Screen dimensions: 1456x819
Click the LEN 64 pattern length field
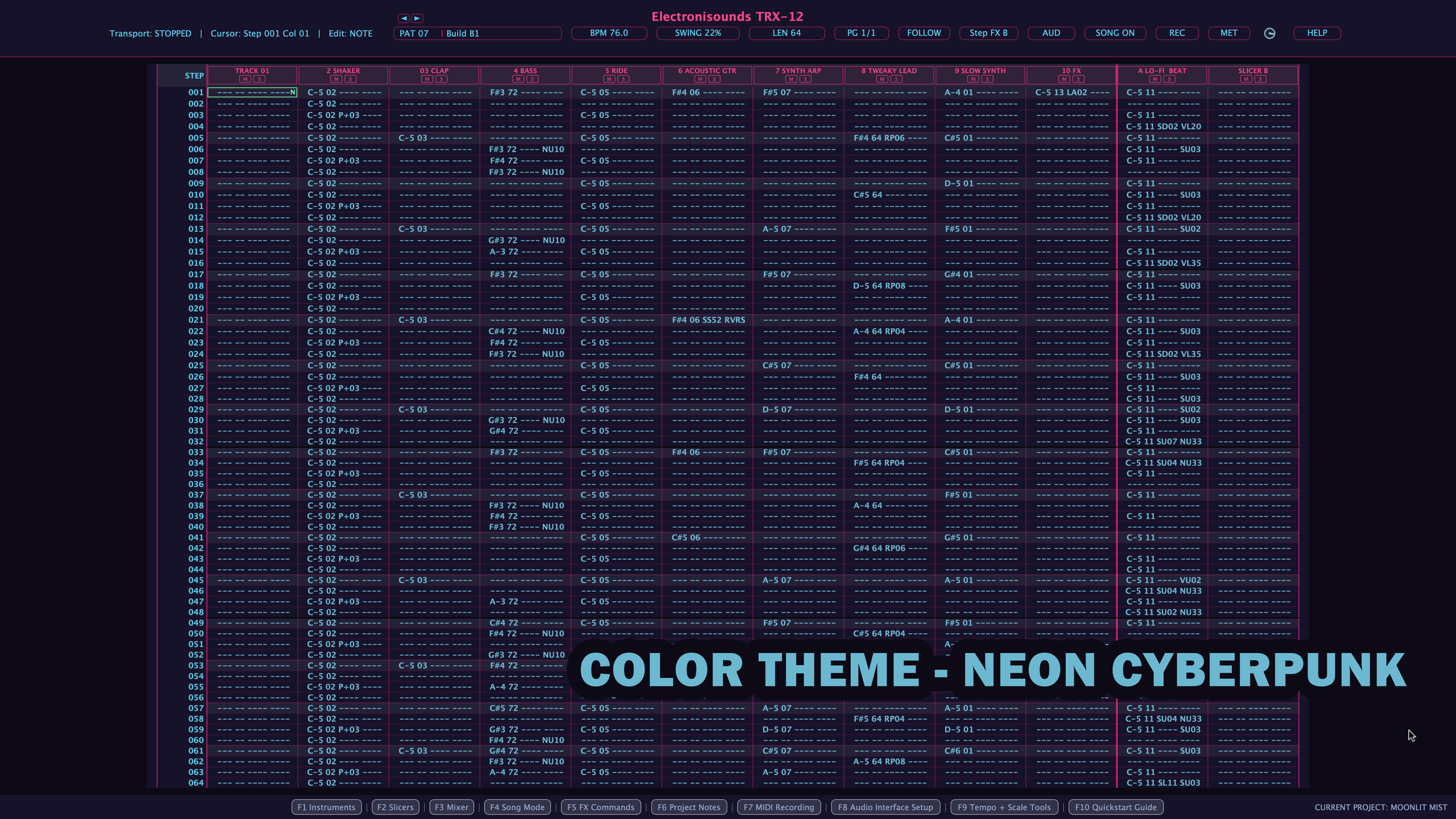pos(786,33)
